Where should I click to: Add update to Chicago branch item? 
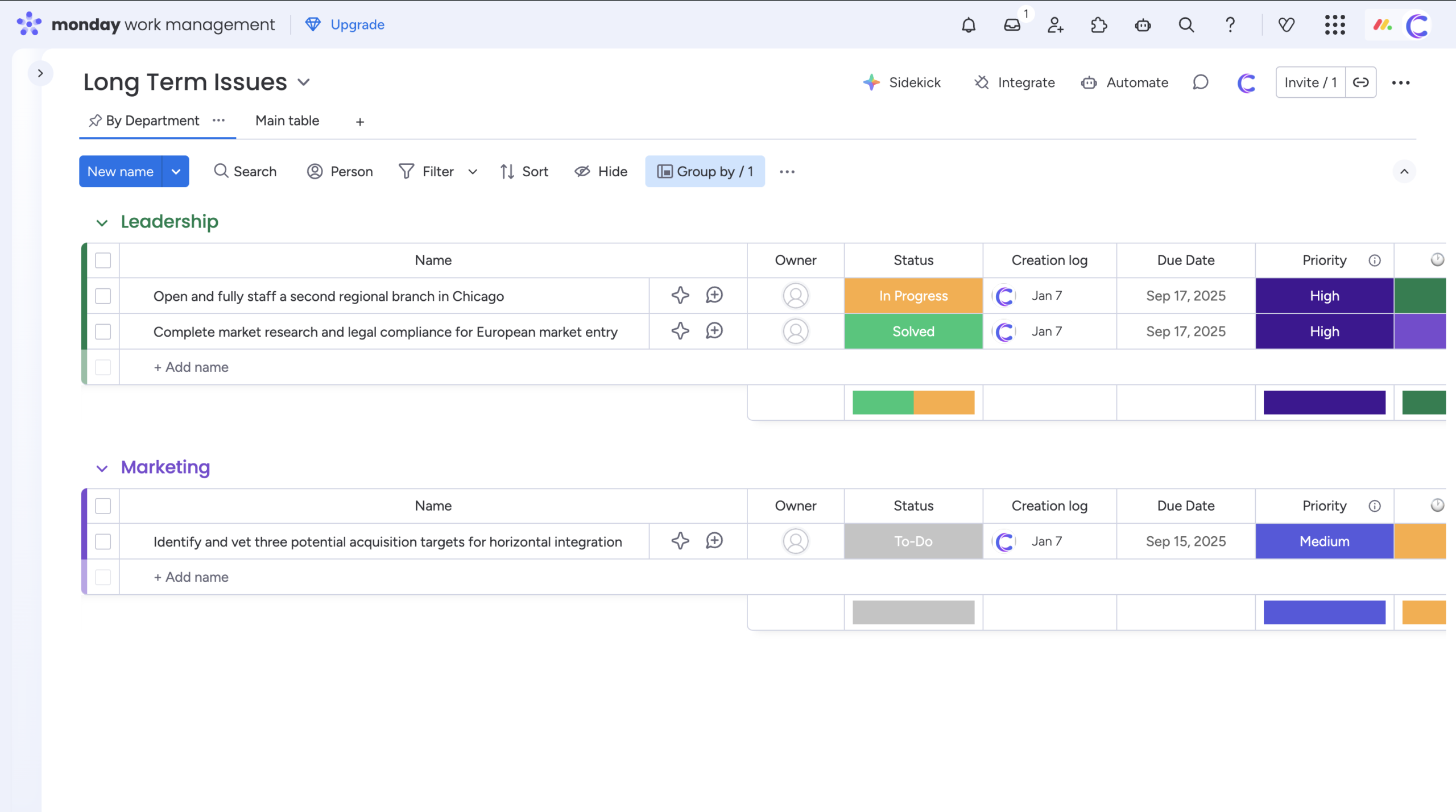click(714, 295)
